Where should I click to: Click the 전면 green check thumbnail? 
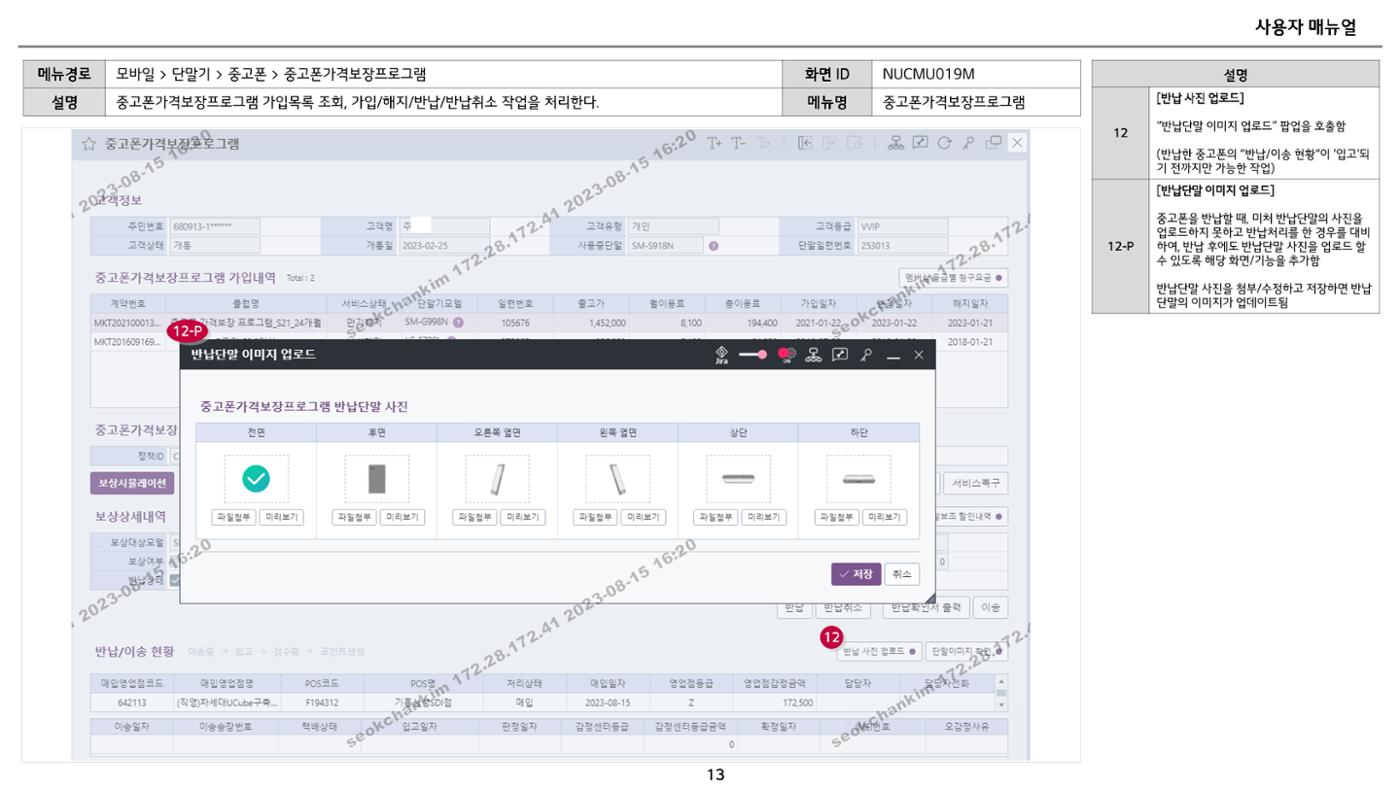256,480
